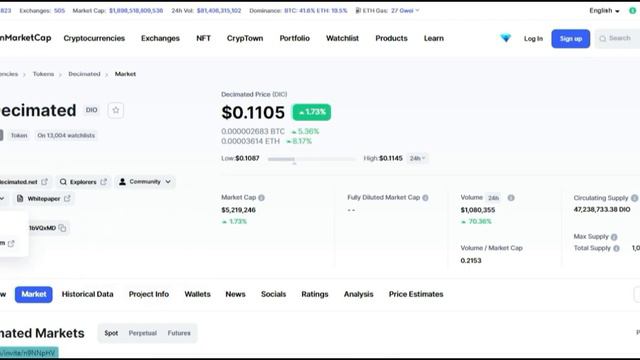Click the Max Supply info icon

click(x=614, y=237)
